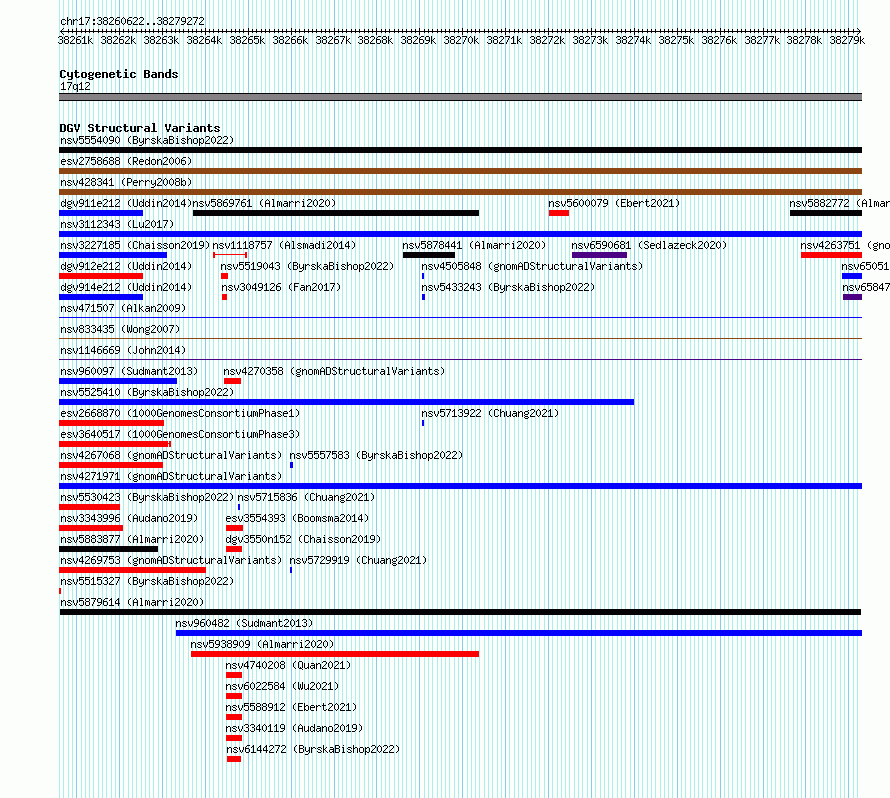Click nsv4271971 (gnomADStructuralVariants) label
890x798 pixels.
click(171, 476)
